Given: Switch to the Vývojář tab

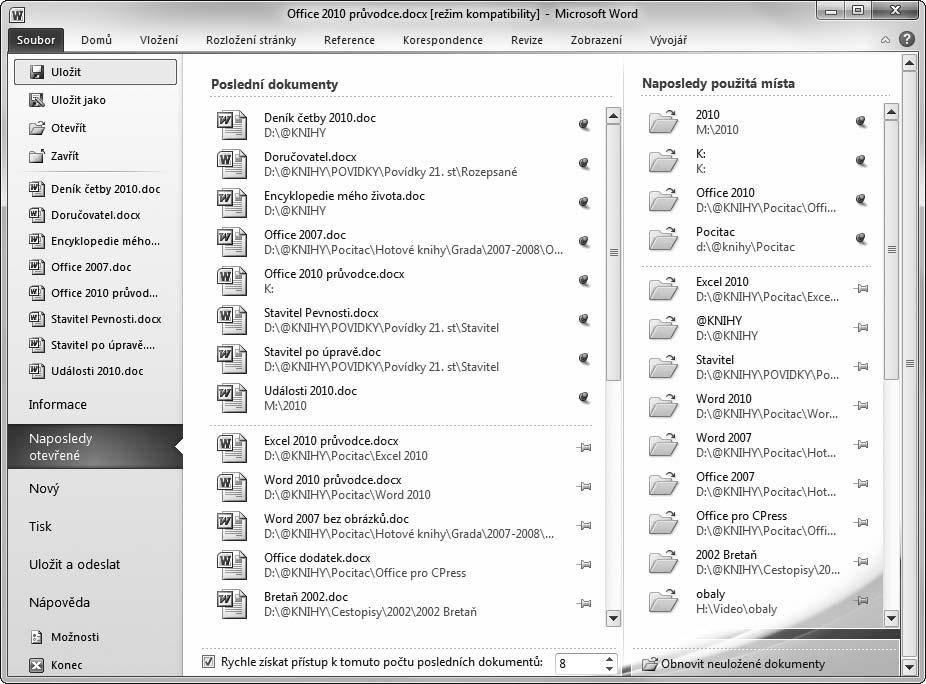Looking at the screenshot, I should pos(669,40).
